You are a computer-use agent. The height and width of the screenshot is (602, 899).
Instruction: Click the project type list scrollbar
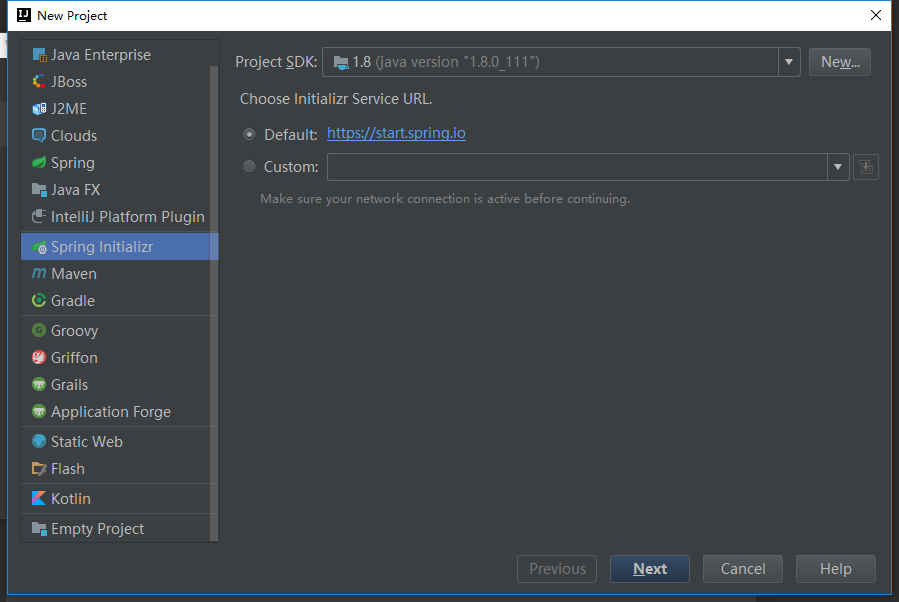(x=214, y=303)
